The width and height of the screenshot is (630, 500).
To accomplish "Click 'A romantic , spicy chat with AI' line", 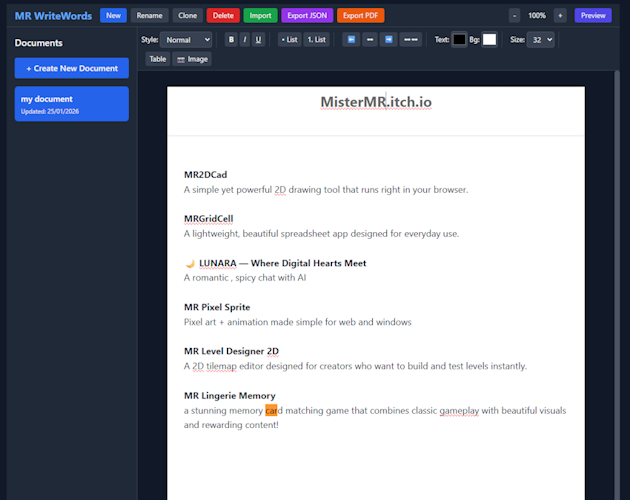I will 245,278.
